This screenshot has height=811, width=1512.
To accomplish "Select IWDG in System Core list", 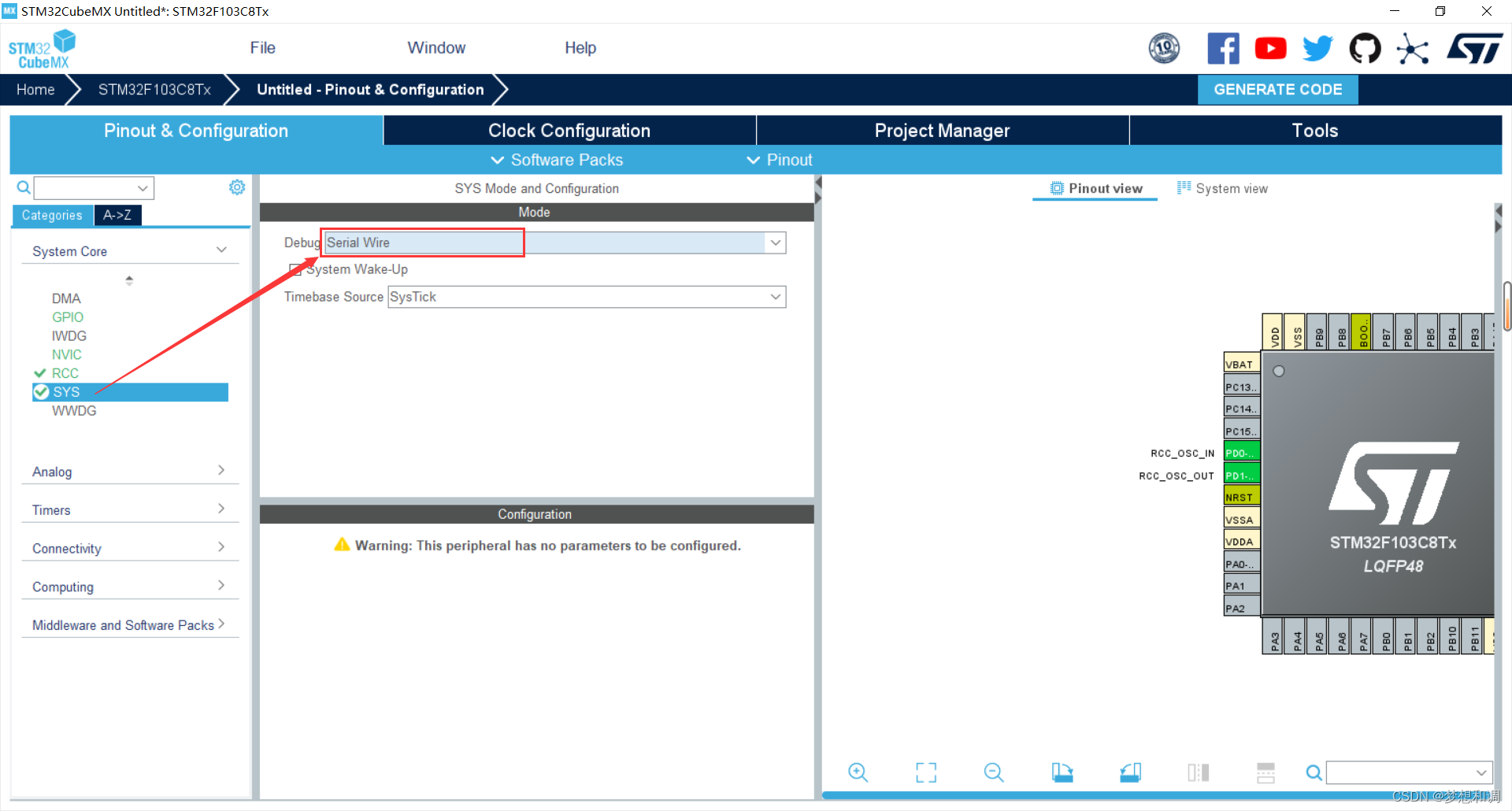I will pos(69,336).
